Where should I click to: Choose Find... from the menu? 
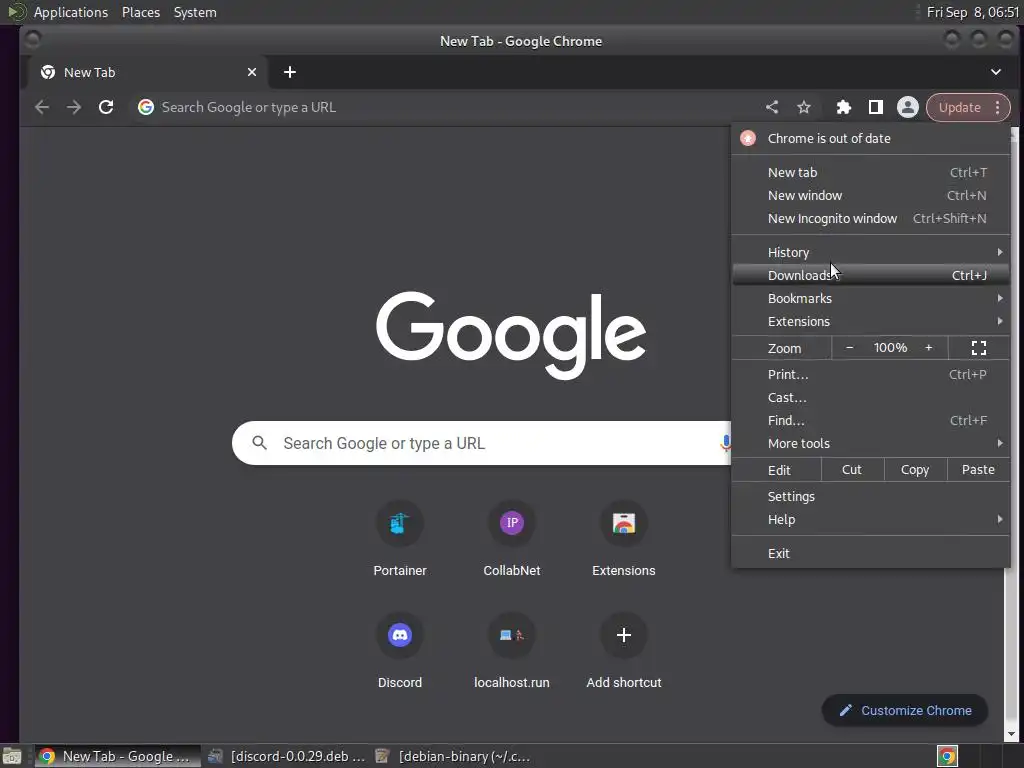(871, 420)
